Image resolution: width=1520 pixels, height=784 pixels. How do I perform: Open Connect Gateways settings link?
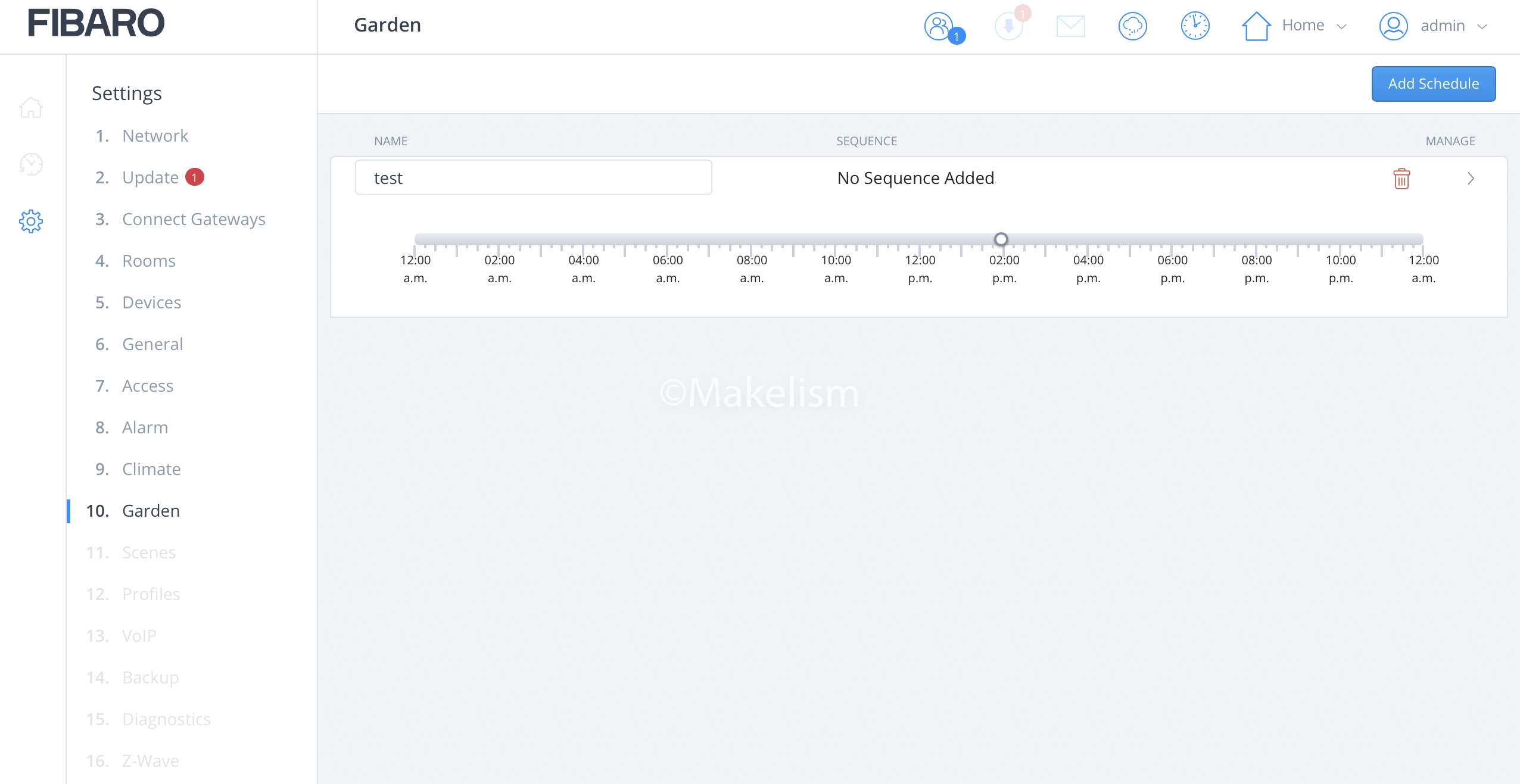point(194,219)
